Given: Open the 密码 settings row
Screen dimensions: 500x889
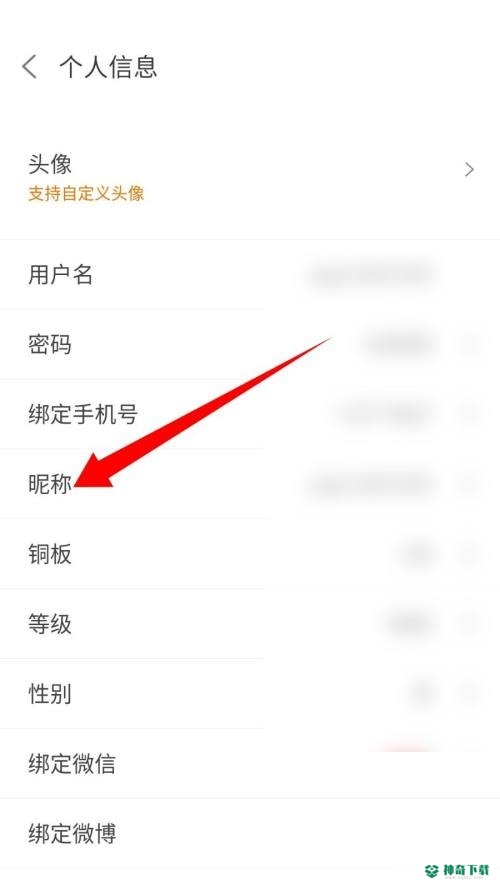Looking at the screenshot, I should pos(250,344).
